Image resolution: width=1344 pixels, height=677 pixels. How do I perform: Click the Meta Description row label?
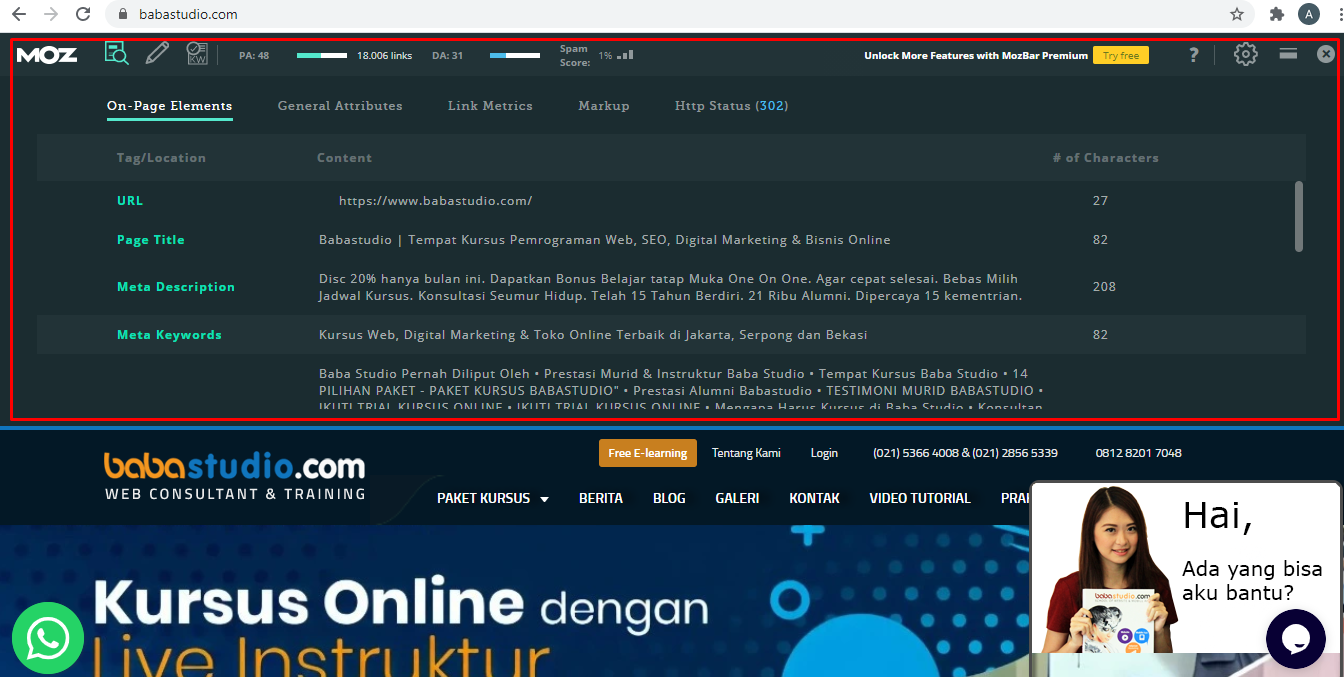click(x=176, y=287)
